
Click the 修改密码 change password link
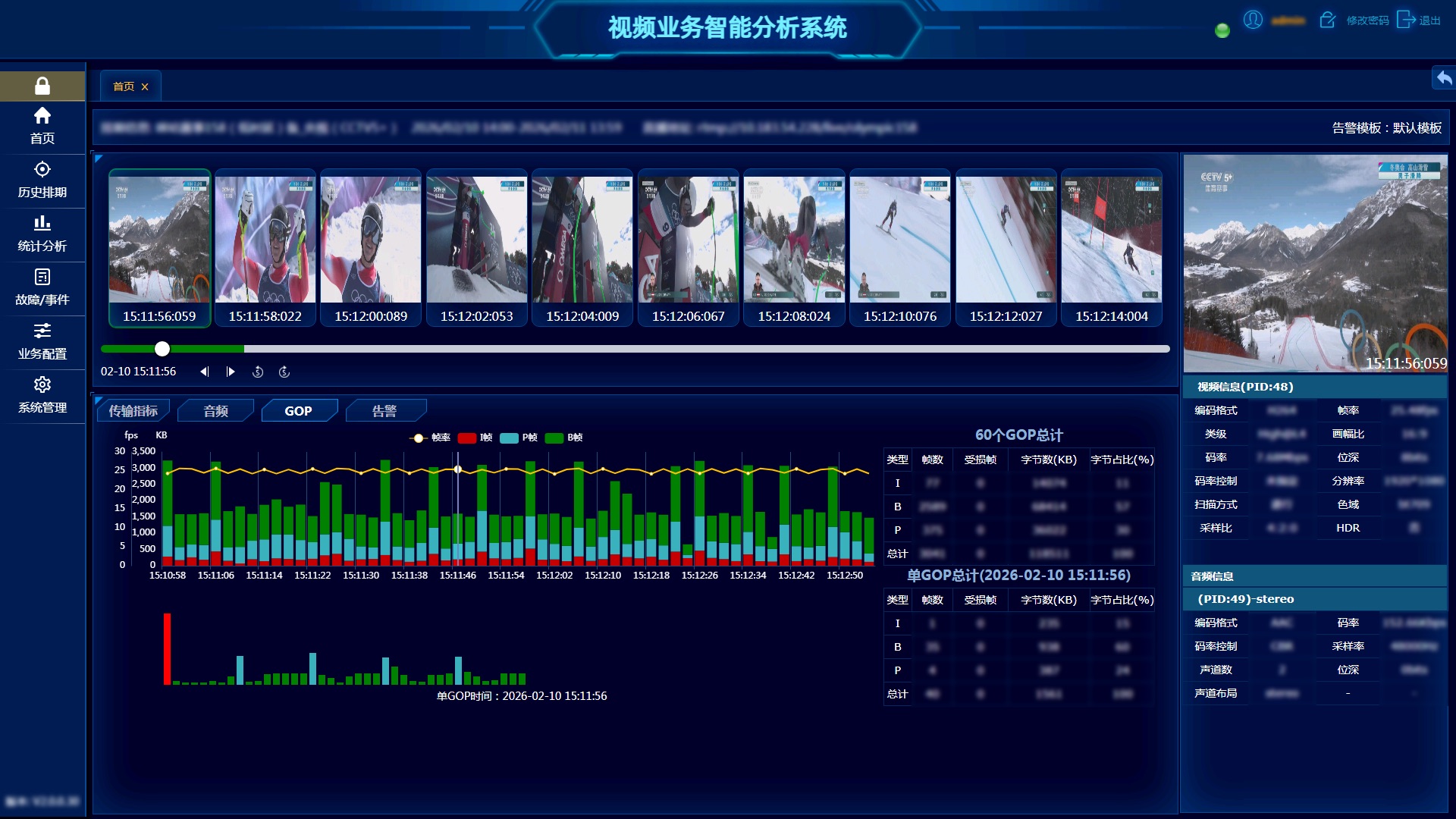pos(1367,20)
